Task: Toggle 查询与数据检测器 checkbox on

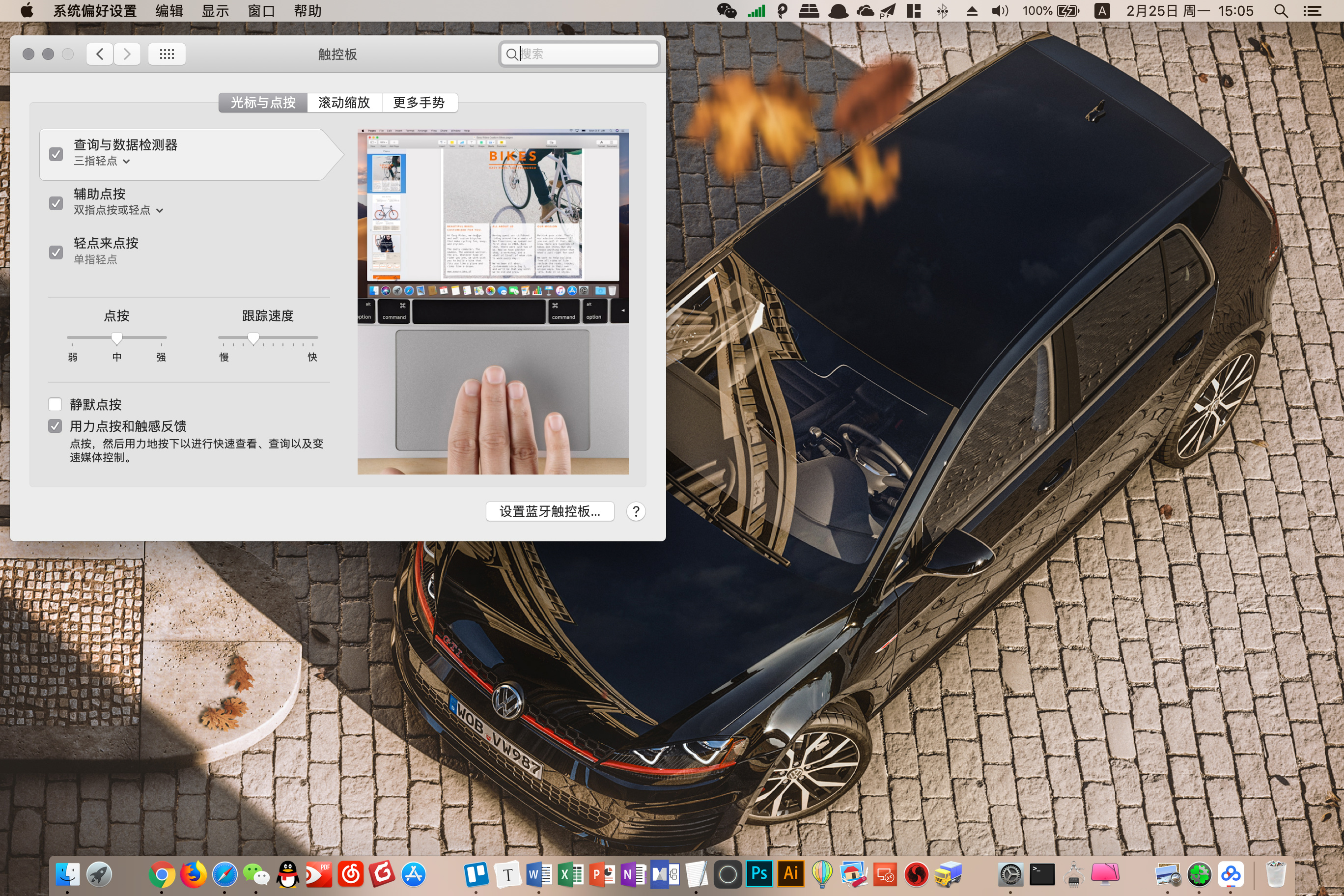Action: [55, 152]
